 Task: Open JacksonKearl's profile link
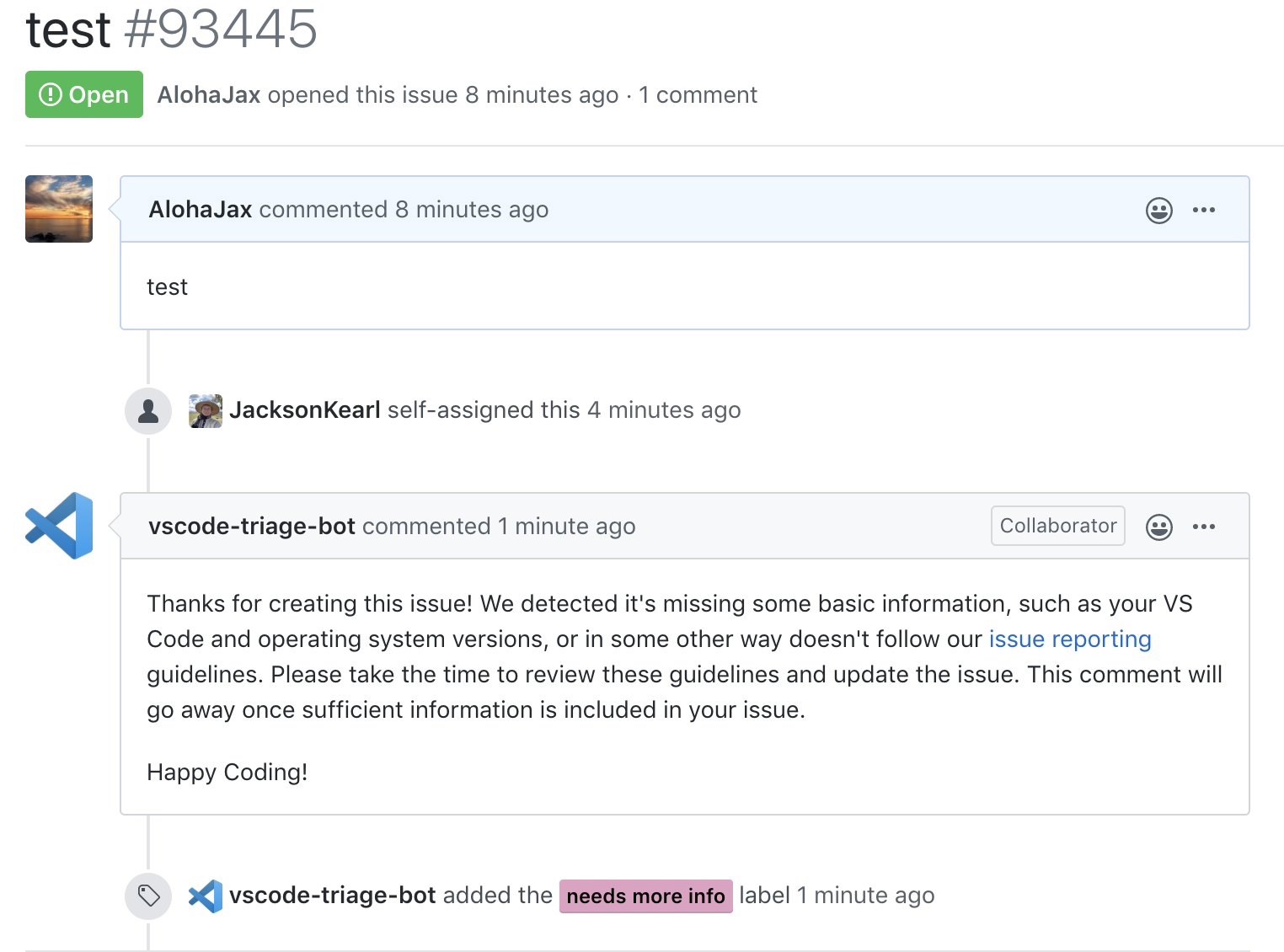click(x=305, y=410)
